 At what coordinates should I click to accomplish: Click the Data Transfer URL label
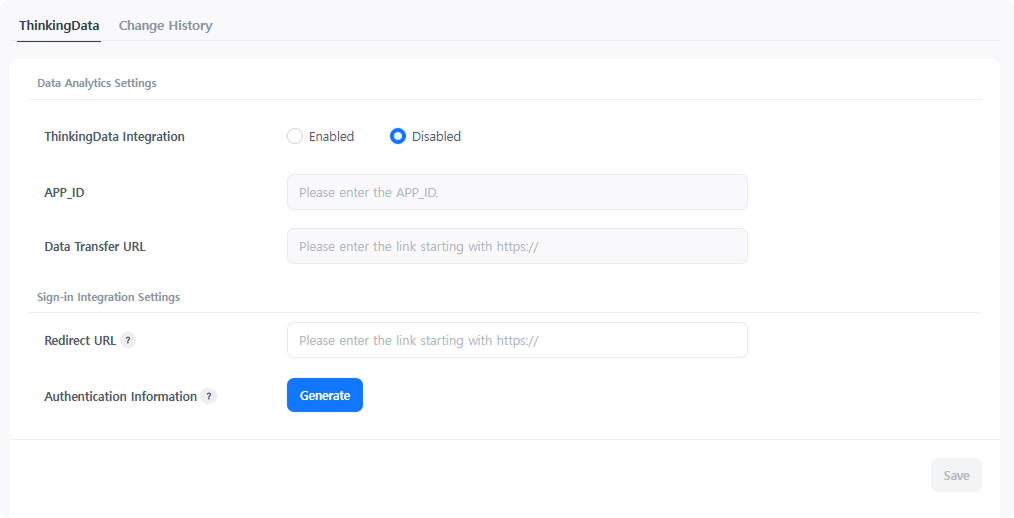(x=95, y=246)
